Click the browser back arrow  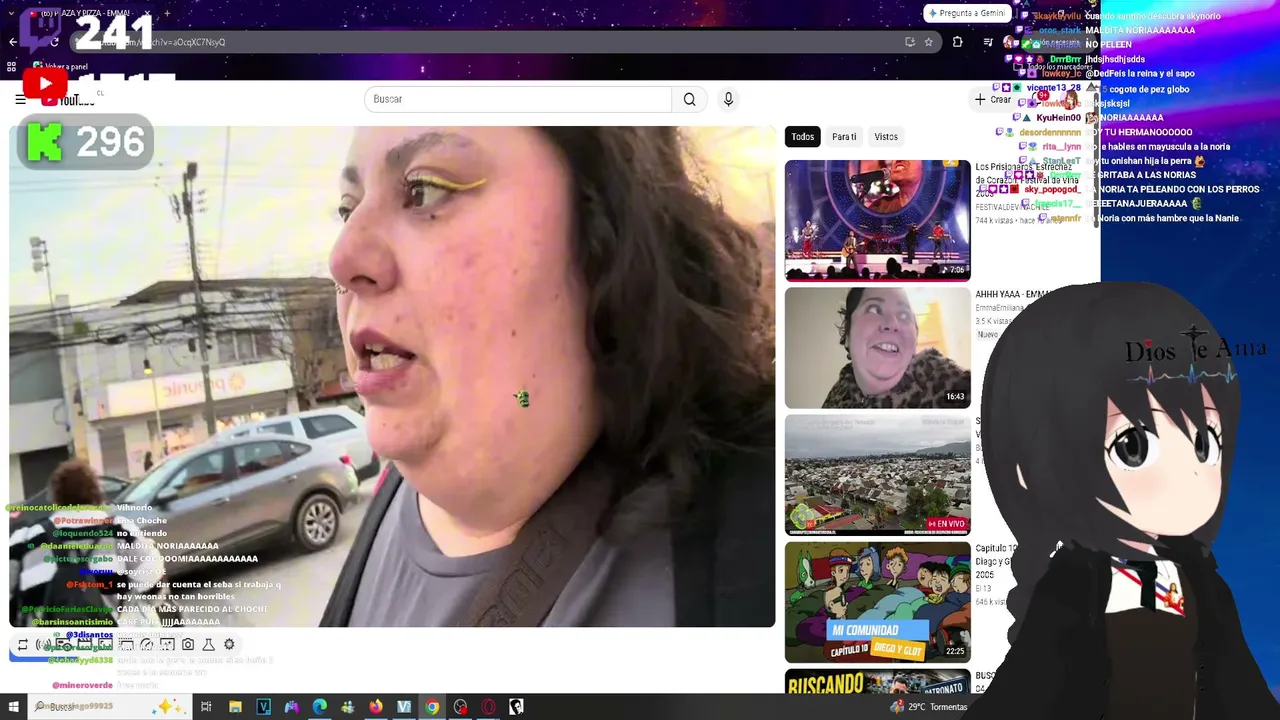pos(13,42)
